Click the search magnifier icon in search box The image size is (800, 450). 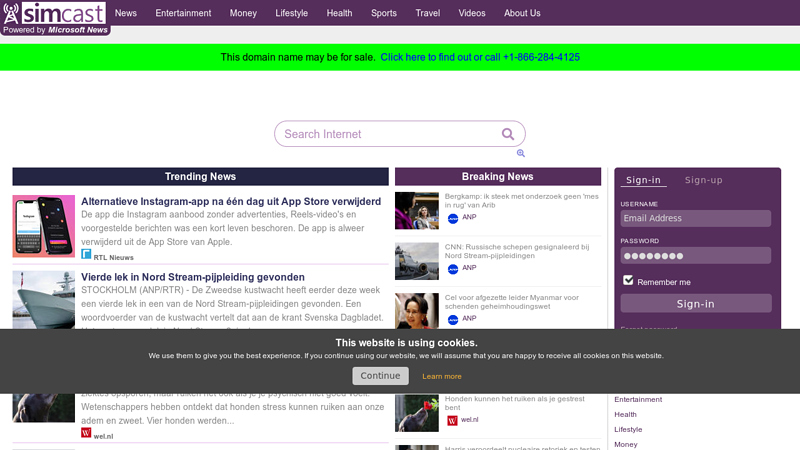pos(508,134)
